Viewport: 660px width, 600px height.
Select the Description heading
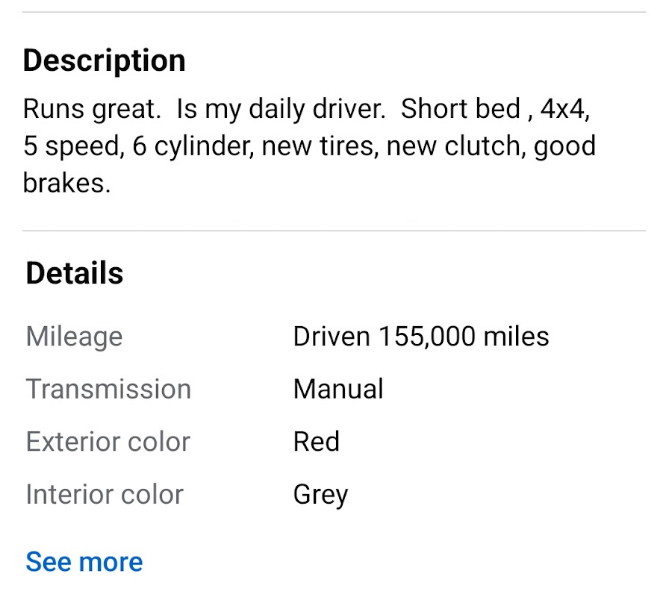pyautogui.click(x=104, y=61)
